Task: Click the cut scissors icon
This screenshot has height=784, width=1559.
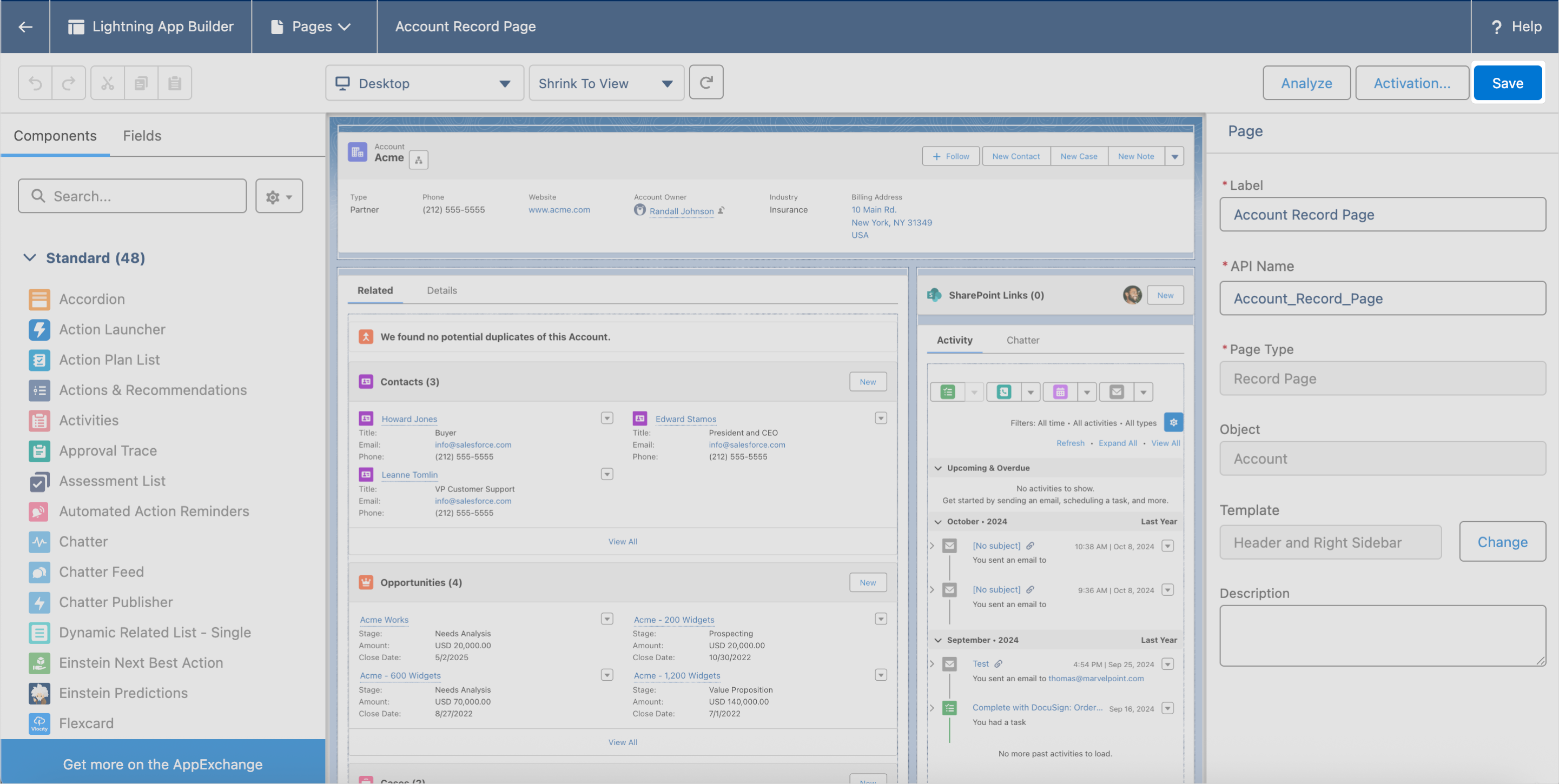Action: pos(108,83)
